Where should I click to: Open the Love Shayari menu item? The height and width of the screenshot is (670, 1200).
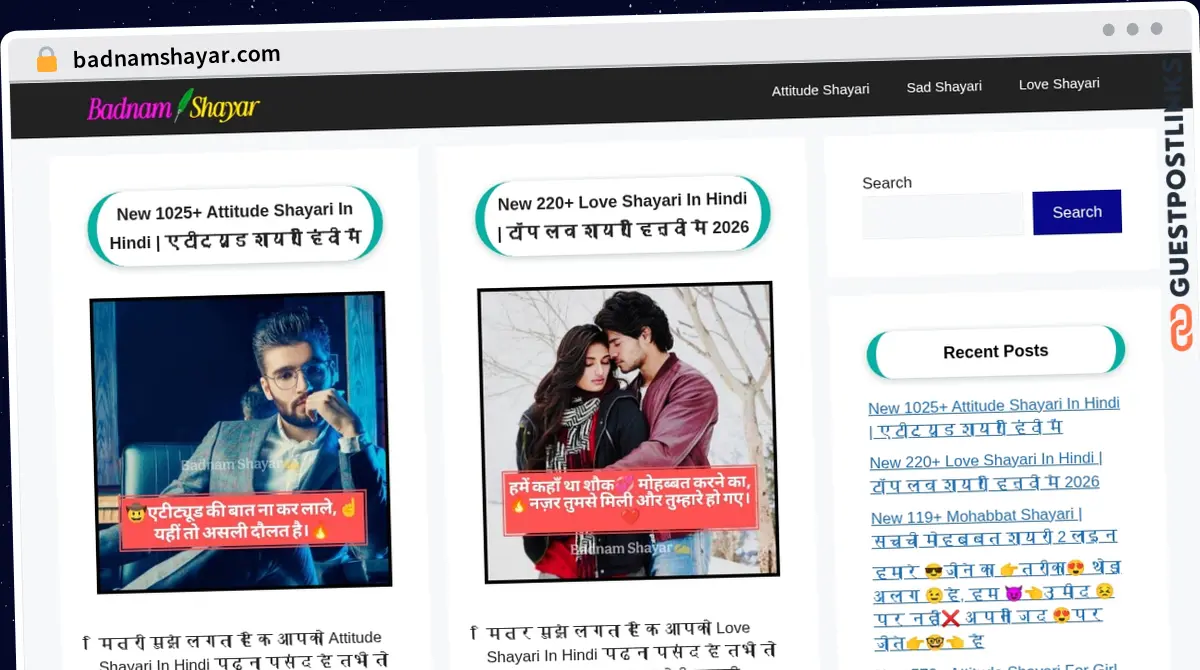tap(1059, 84)
